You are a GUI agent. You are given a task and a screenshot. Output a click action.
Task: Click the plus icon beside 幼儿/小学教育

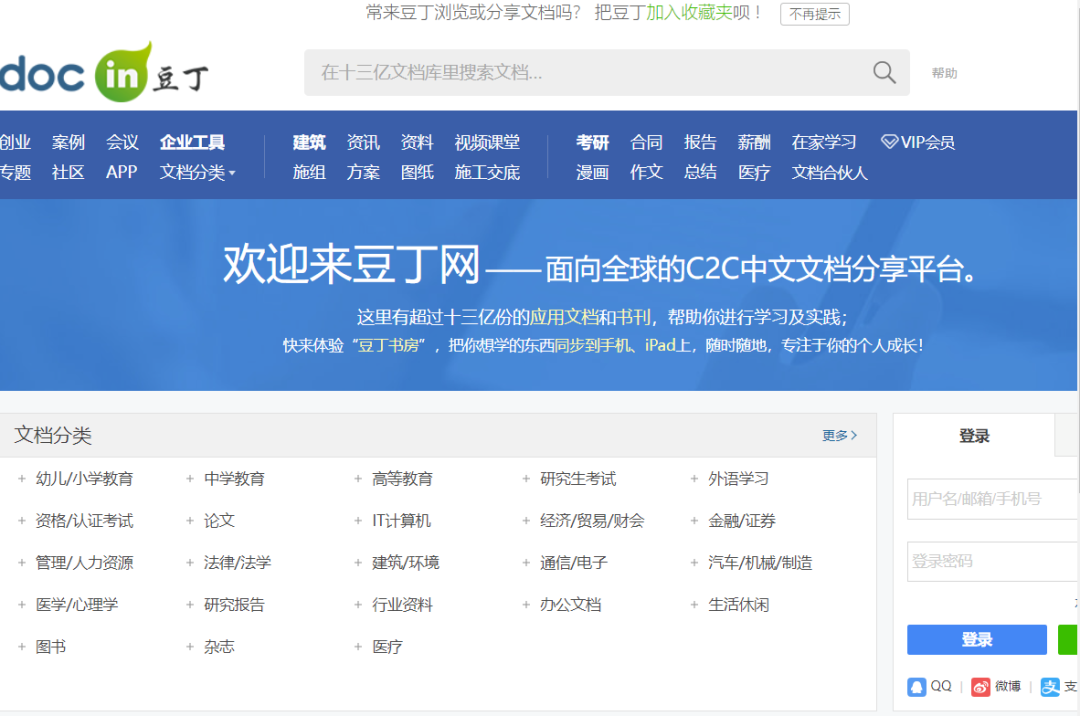click(x=21, y=478)
